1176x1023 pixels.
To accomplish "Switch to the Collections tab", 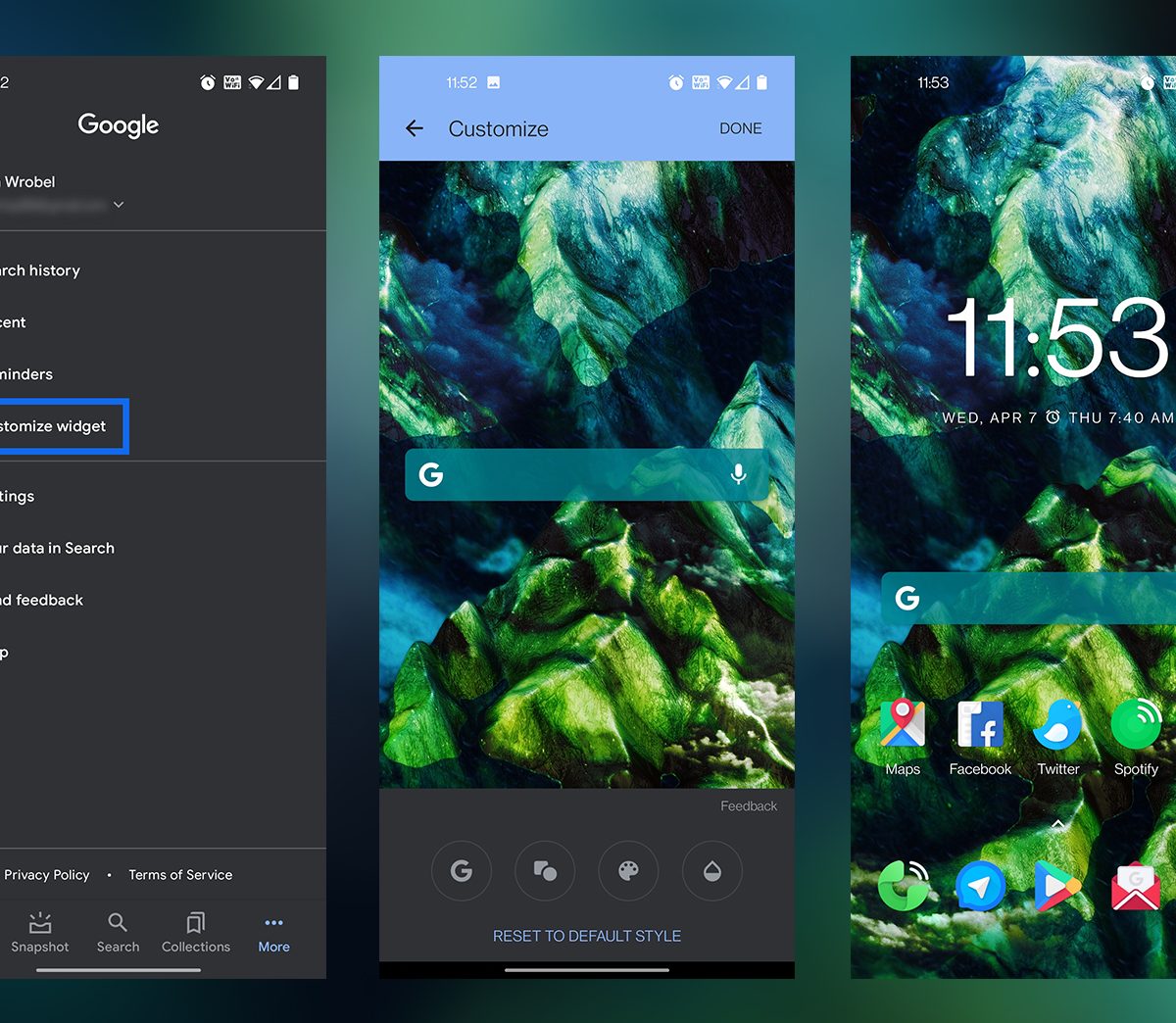I will [x=196, y=933].
